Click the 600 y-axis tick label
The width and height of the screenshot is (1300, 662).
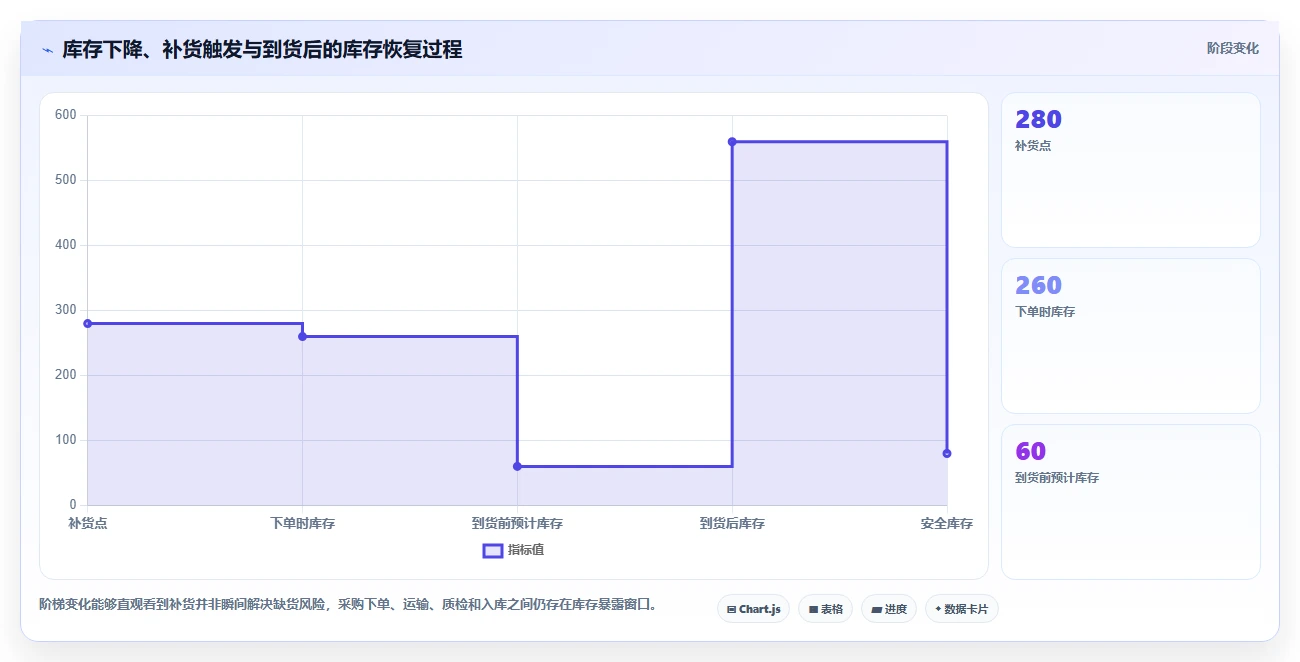66,115
